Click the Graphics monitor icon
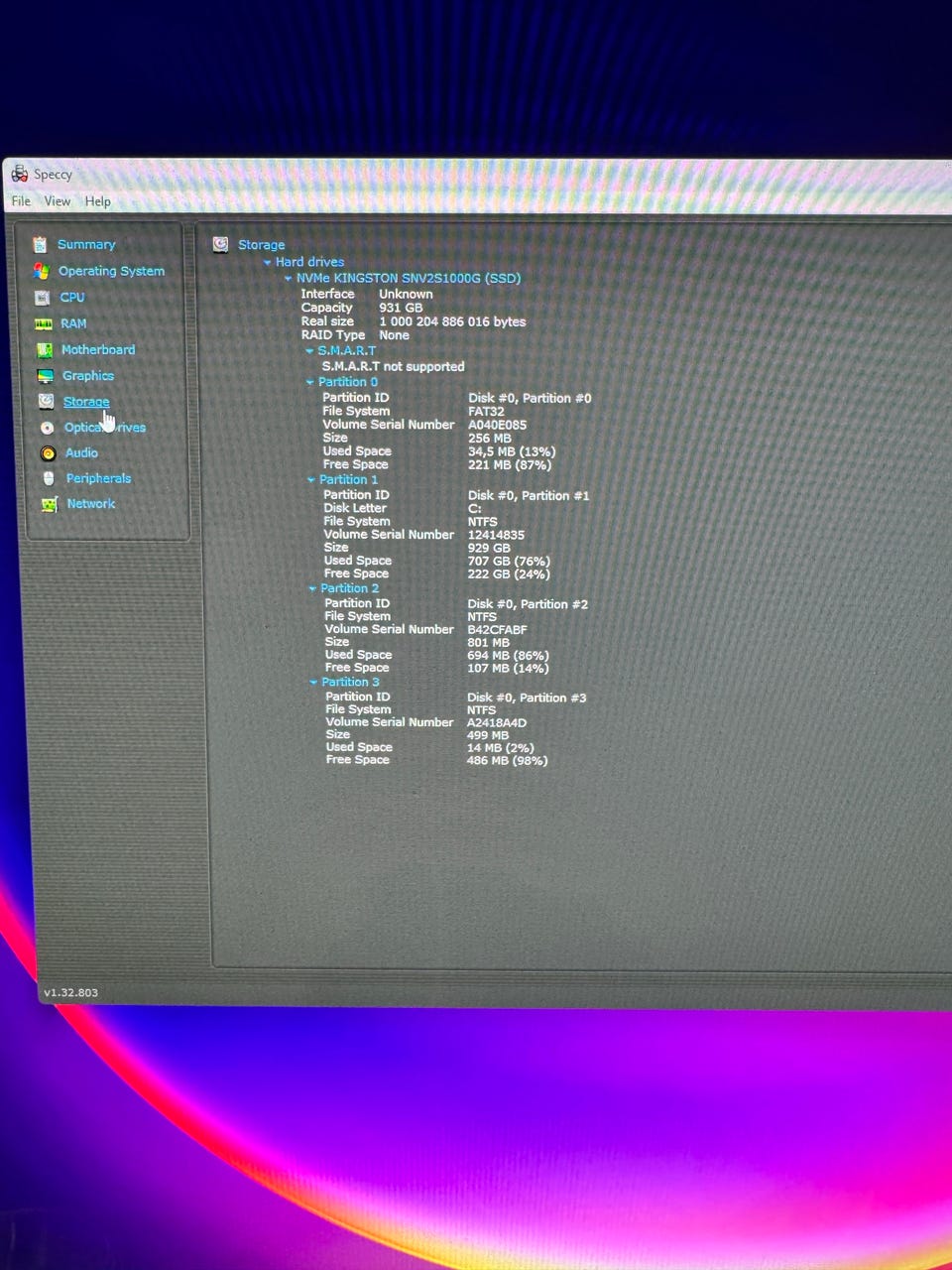 45,376
